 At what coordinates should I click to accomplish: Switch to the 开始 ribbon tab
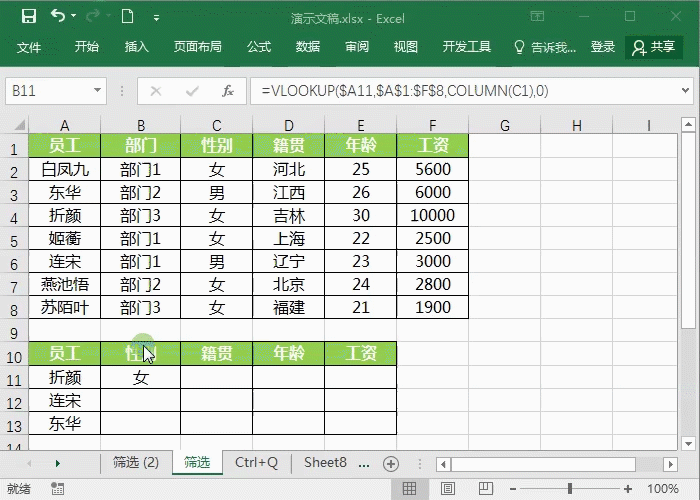(x=87, y=47)
